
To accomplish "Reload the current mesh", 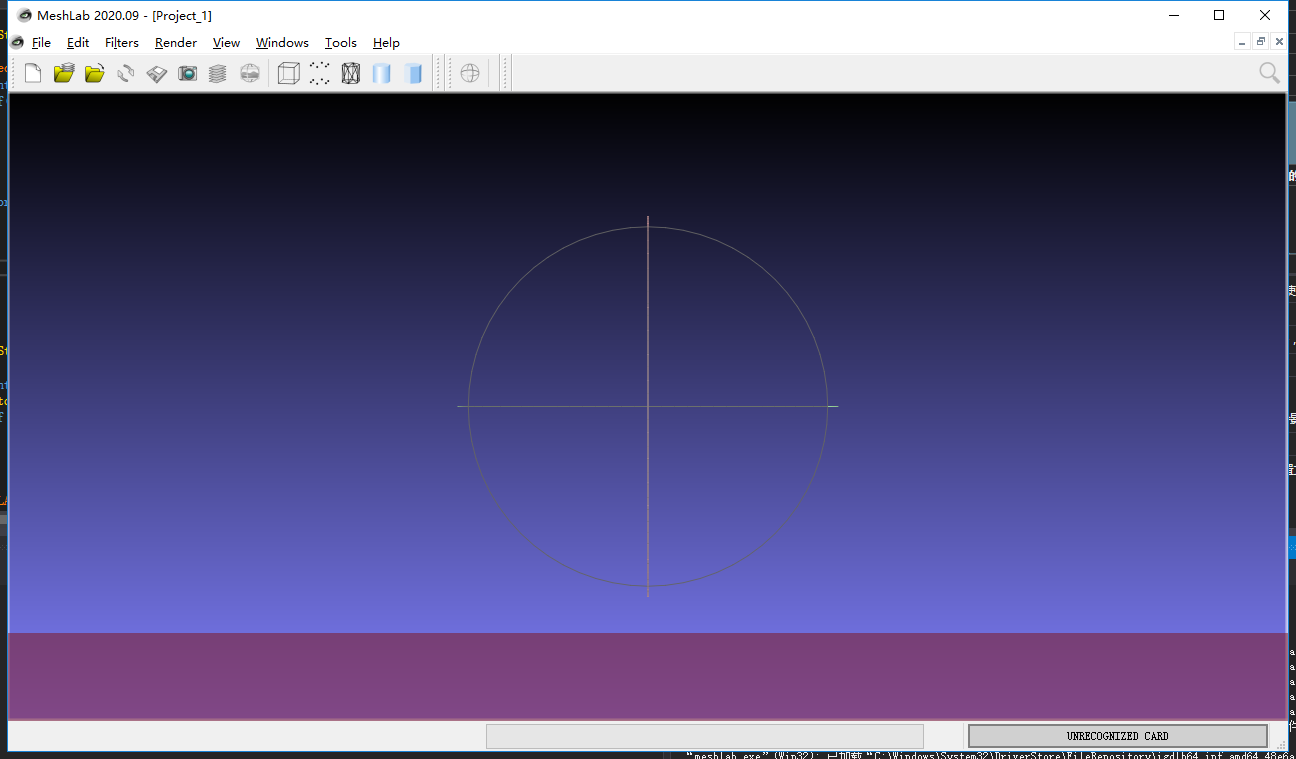I will click(x=125, y=72).
